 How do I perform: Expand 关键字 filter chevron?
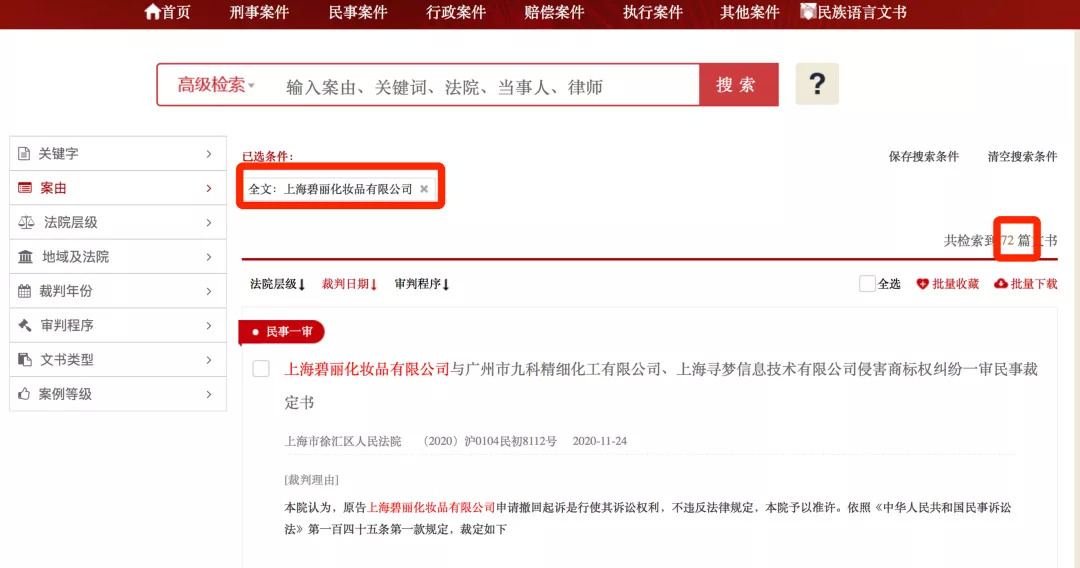point(209,154)
